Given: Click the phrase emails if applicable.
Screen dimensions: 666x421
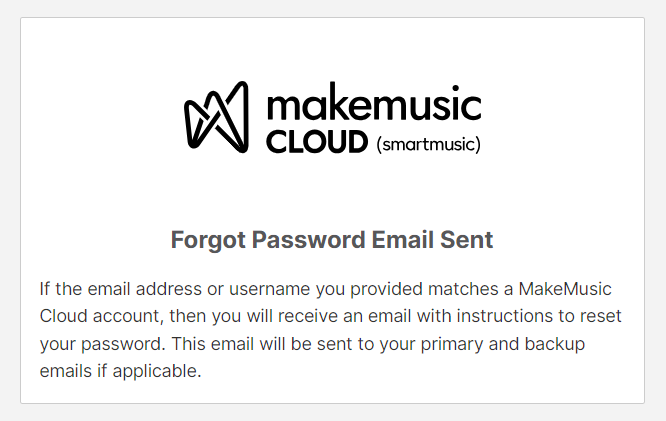Looking at the screenshot, I should pyautogui.click(x=121, y=371).
